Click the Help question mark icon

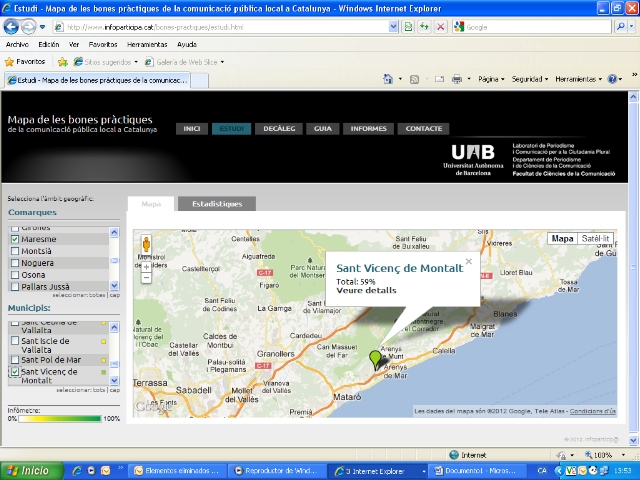point(612,79)
